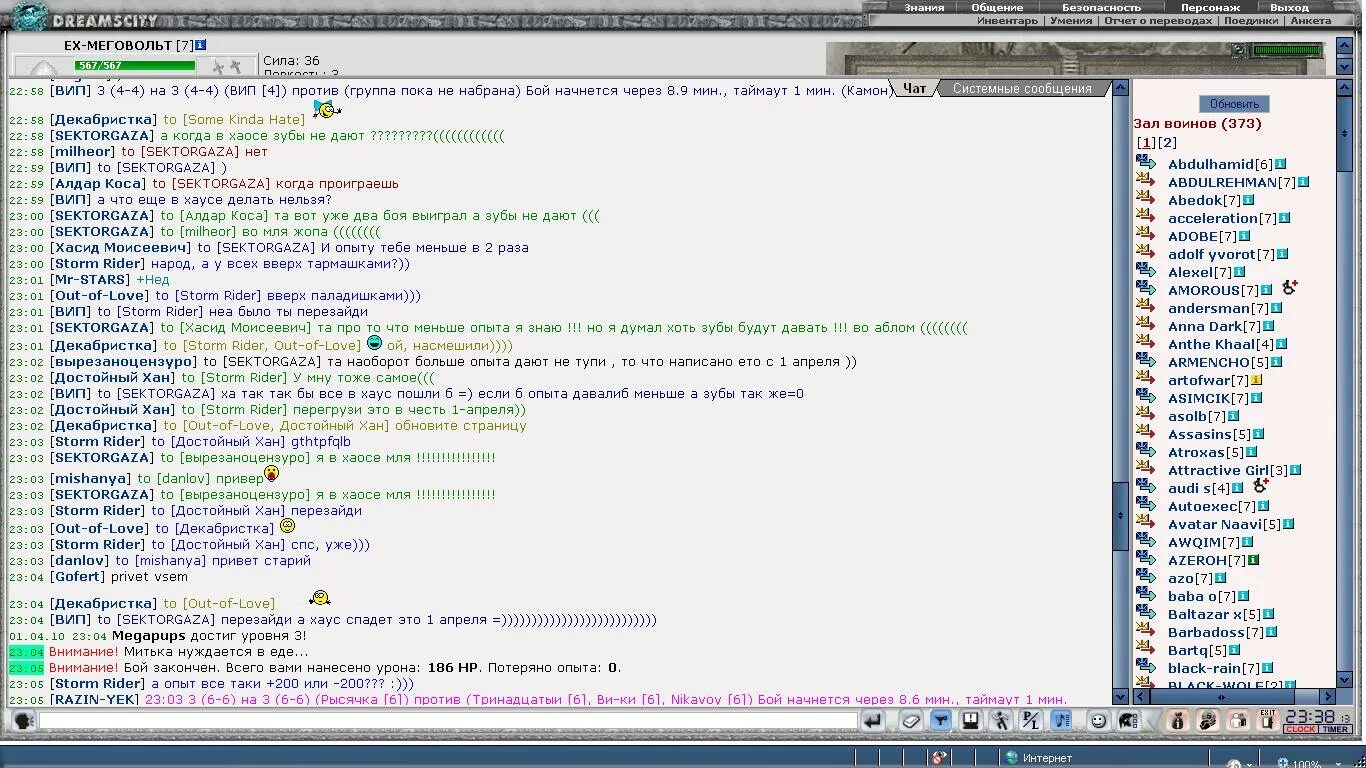Click green progress bar at top right
1366x768 pixels.
[x=1287, y=50]
